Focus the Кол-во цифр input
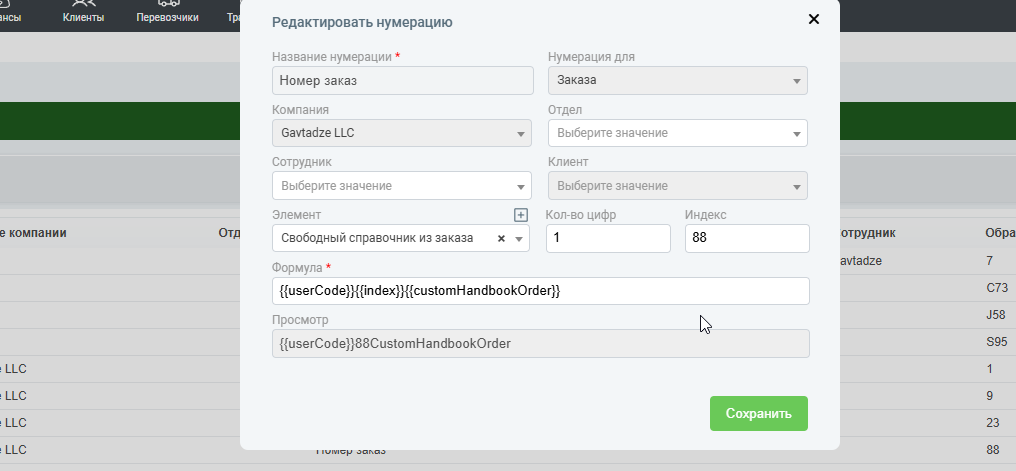Image resolution: width=1016 pixels, height=471 pixels. pyautogui.click(x=607, y=239)
